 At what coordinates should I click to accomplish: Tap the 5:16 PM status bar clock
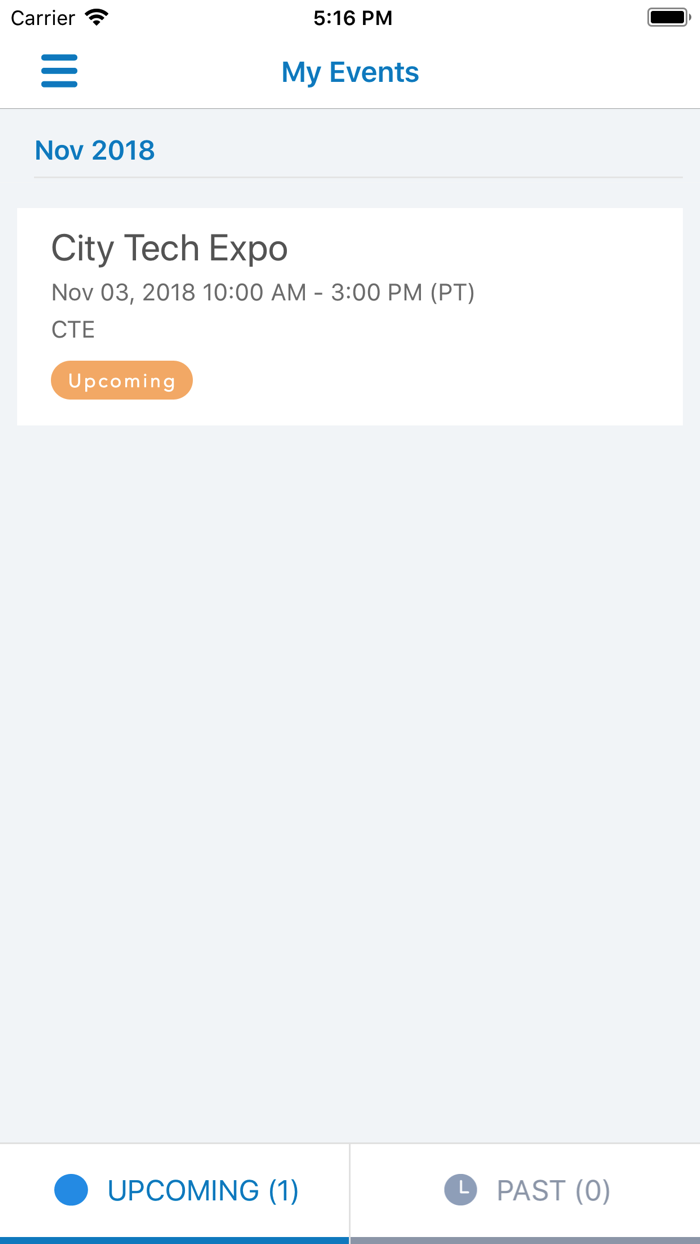[x=354, y=16]
